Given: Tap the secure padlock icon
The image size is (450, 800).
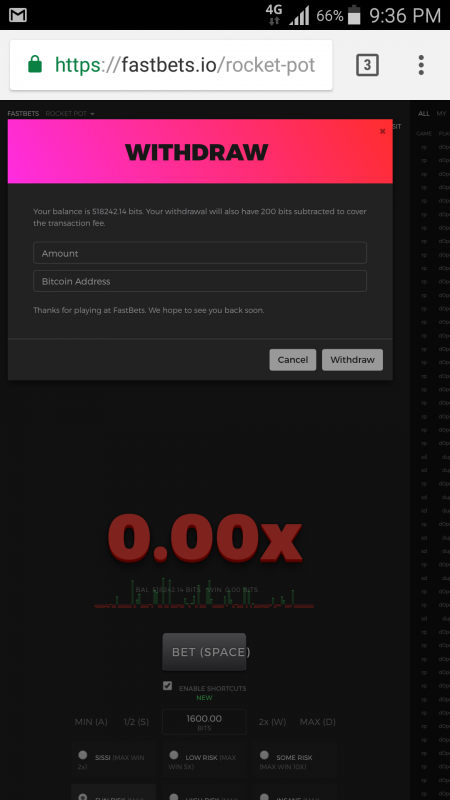Looking at the screenshot, I should (35, 64).
